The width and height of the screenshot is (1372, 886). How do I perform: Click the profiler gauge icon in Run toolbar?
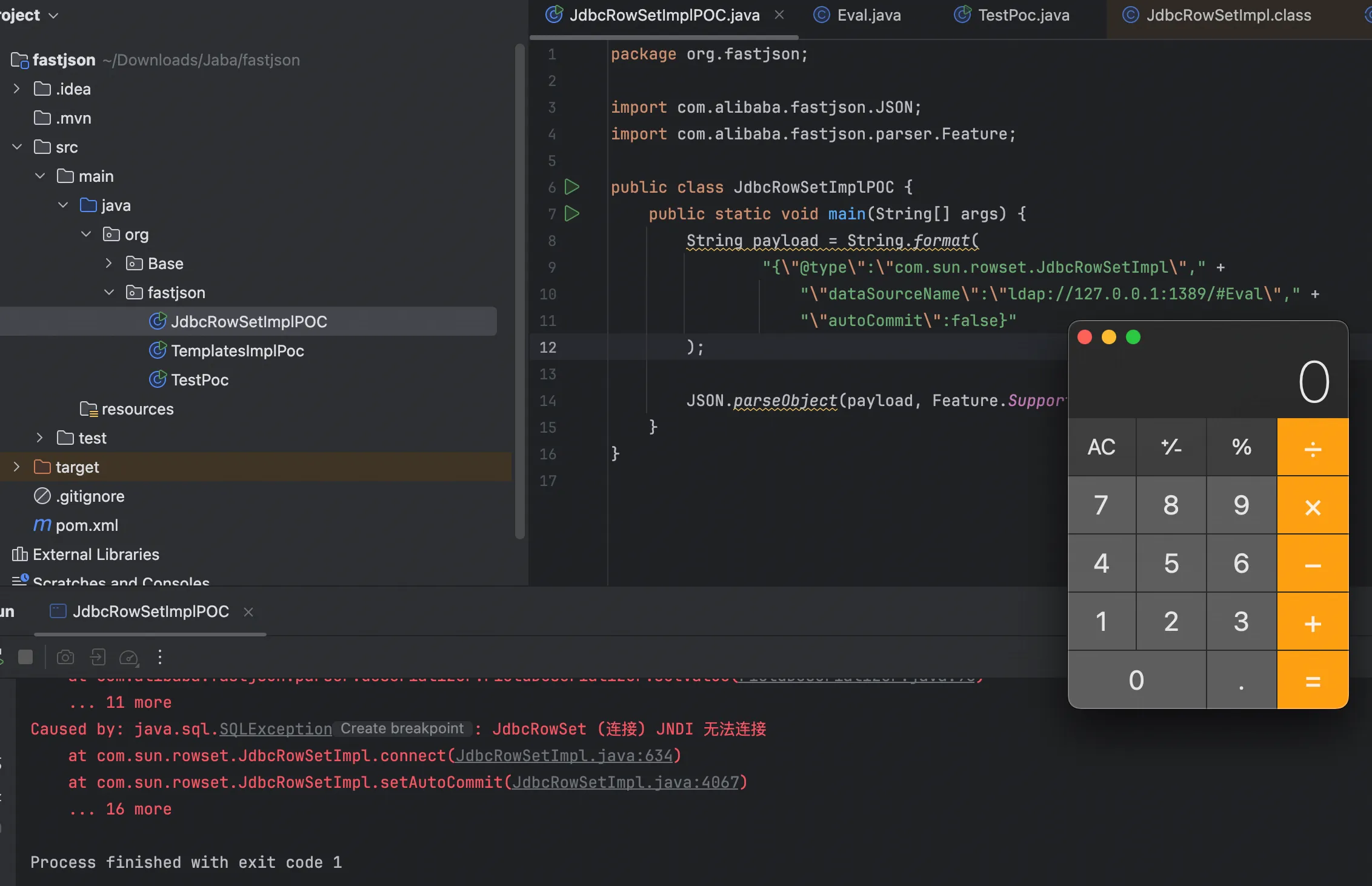point(129,657)
